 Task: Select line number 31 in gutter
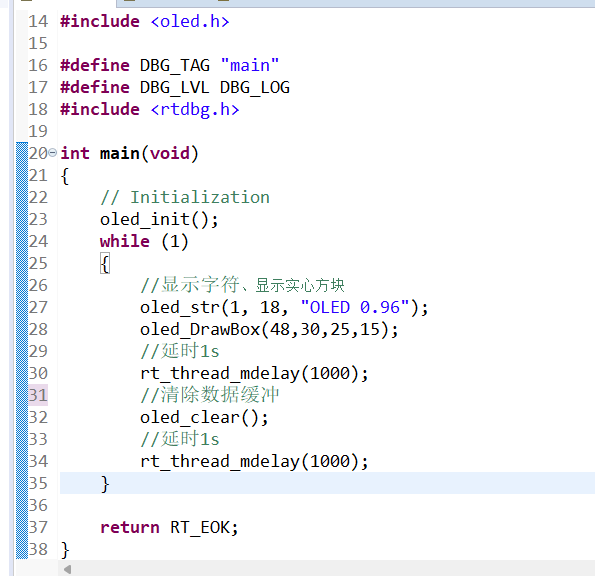point(38,395)
